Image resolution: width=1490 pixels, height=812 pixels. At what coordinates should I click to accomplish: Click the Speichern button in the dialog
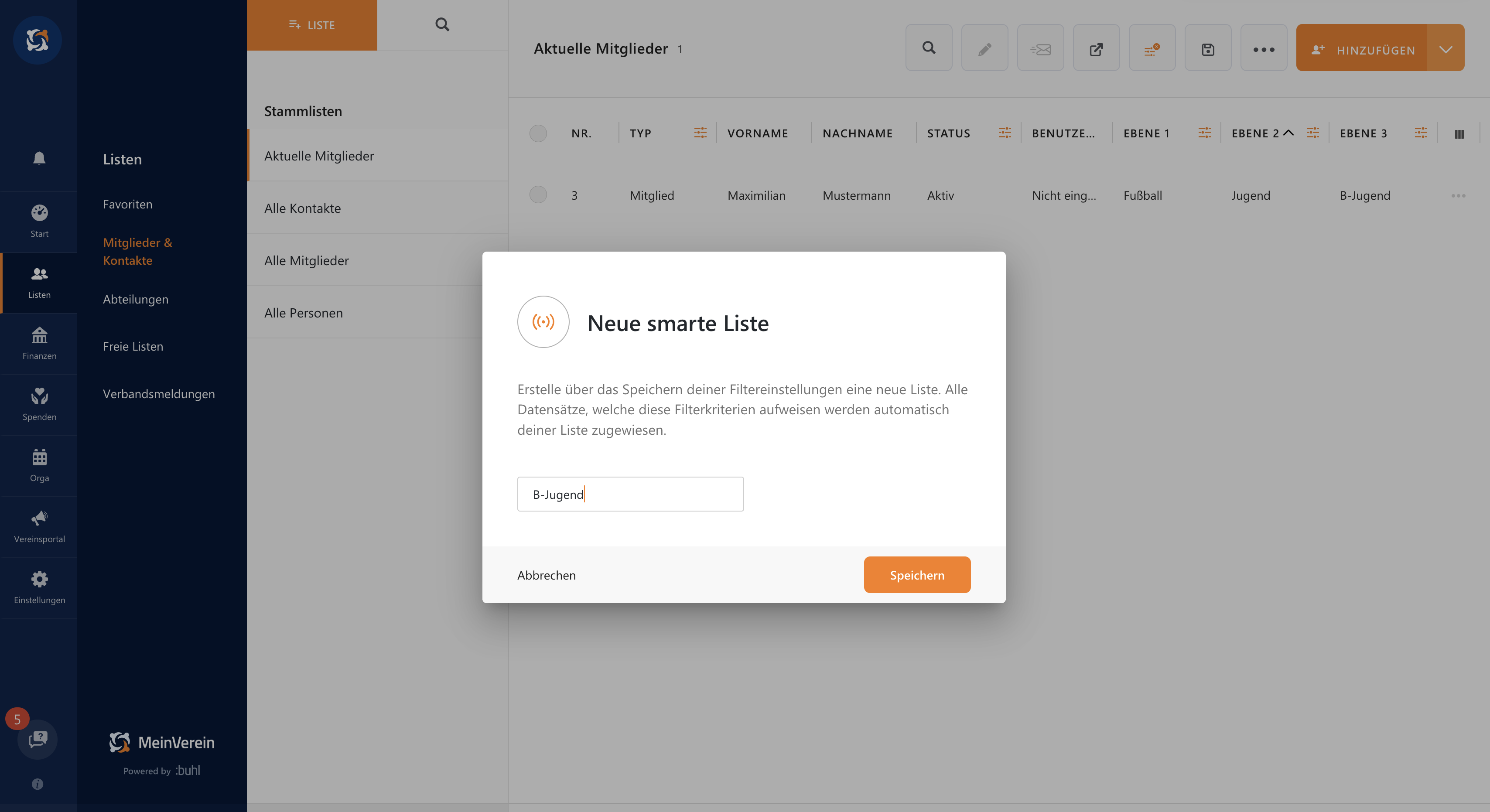[917, 574]
